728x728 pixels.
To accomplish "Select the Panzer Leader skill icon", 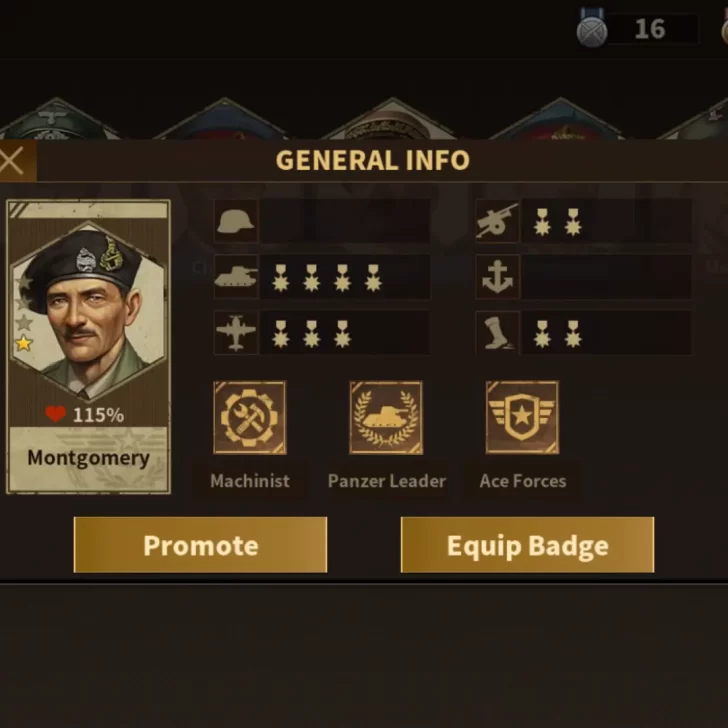I will point(386,417).
